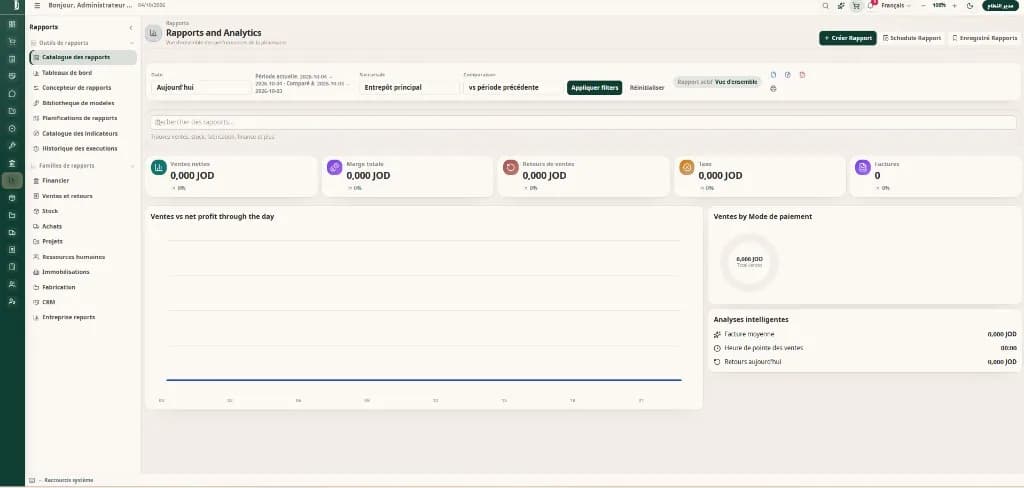
Task: Open Historique des exécutions
Action: click(83, 148)
